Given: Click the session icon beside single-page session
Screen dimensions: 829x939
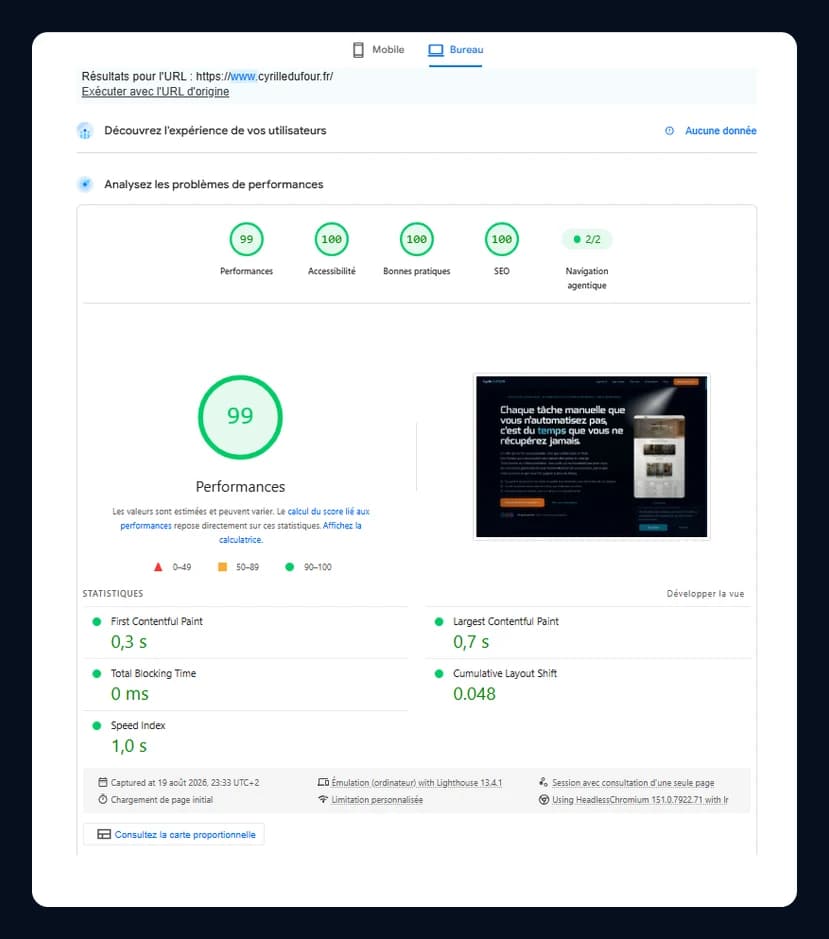Looking at the screenshot, I should pyautogui.click(x=543, y=782).
